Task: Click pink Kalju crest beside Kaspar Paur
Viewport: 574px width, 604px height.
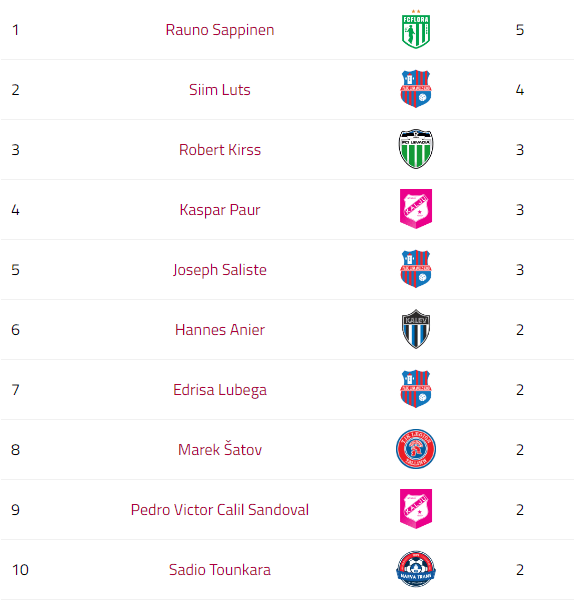Action: 416,209
